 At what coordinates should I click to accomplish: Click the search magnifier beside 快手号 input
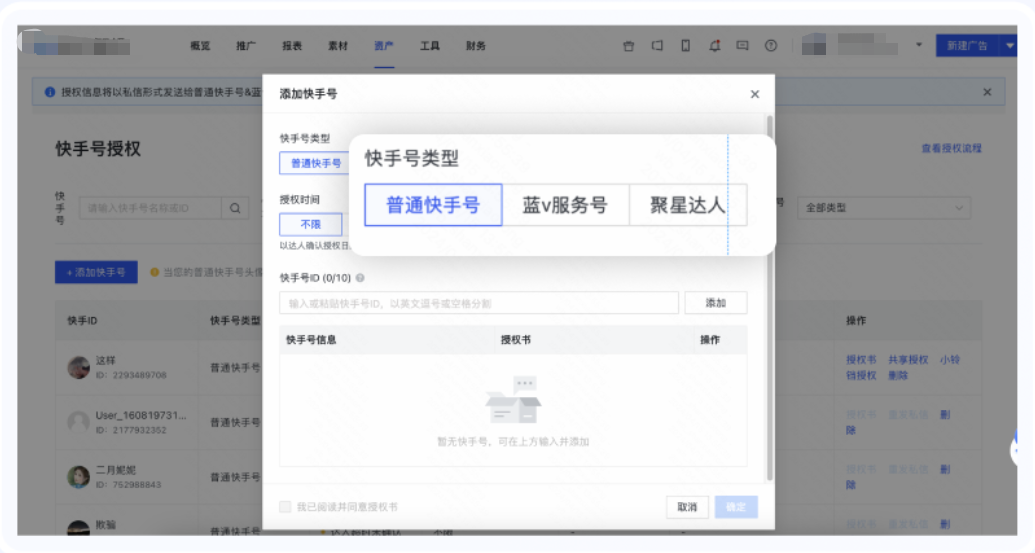[235, 208]
